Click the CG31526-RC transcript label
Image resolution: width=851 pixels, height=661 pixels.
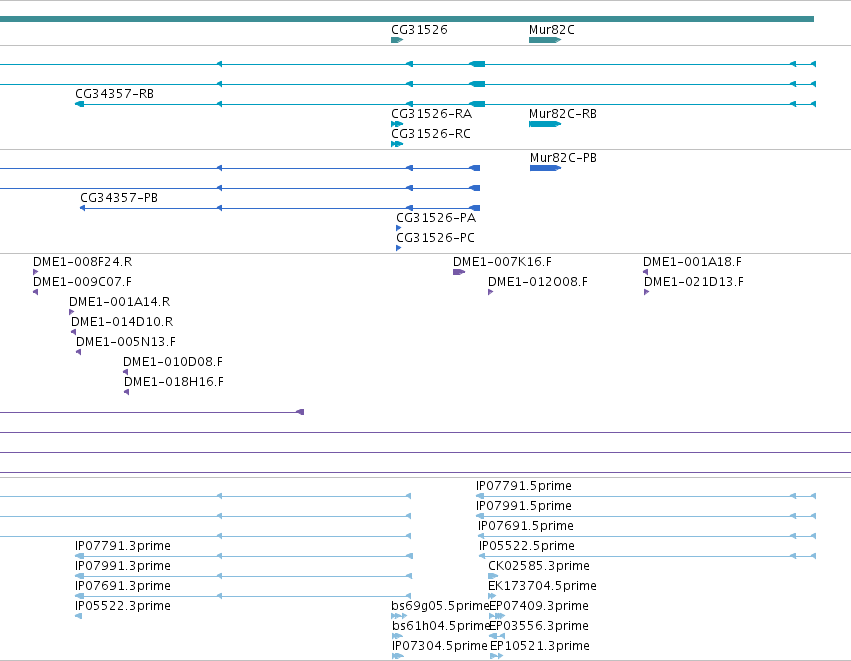(431, 134)
